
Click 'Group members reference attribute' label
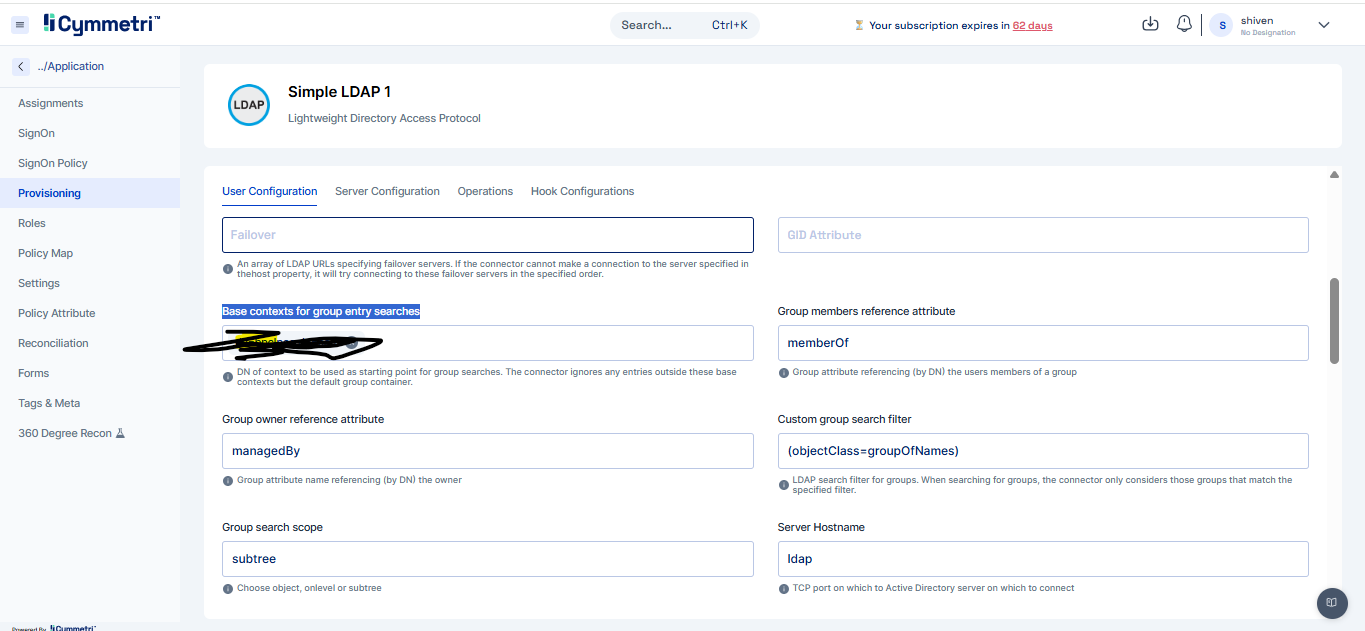pos(866,311)
